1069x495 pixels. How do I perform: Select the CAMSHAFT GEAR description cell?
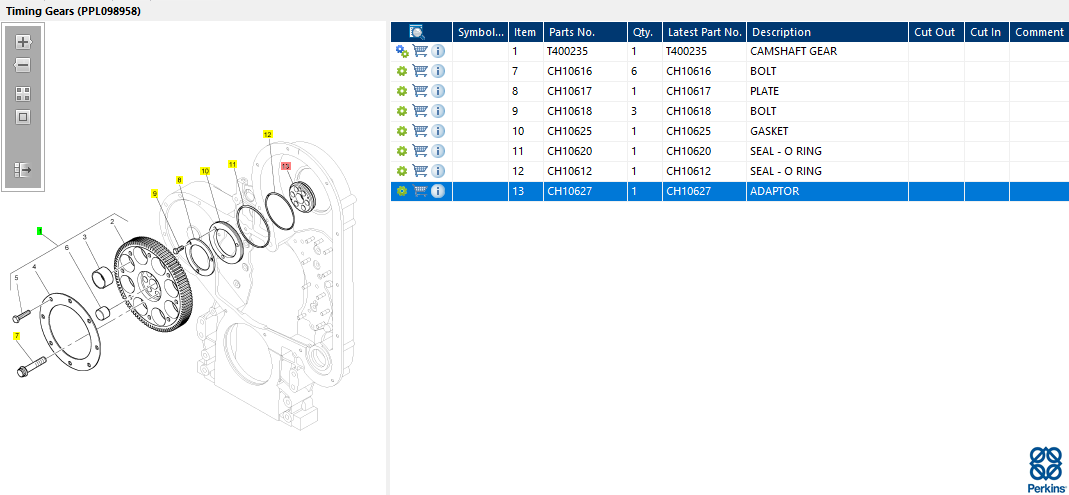pyautogui.click(x=828, y=51)
